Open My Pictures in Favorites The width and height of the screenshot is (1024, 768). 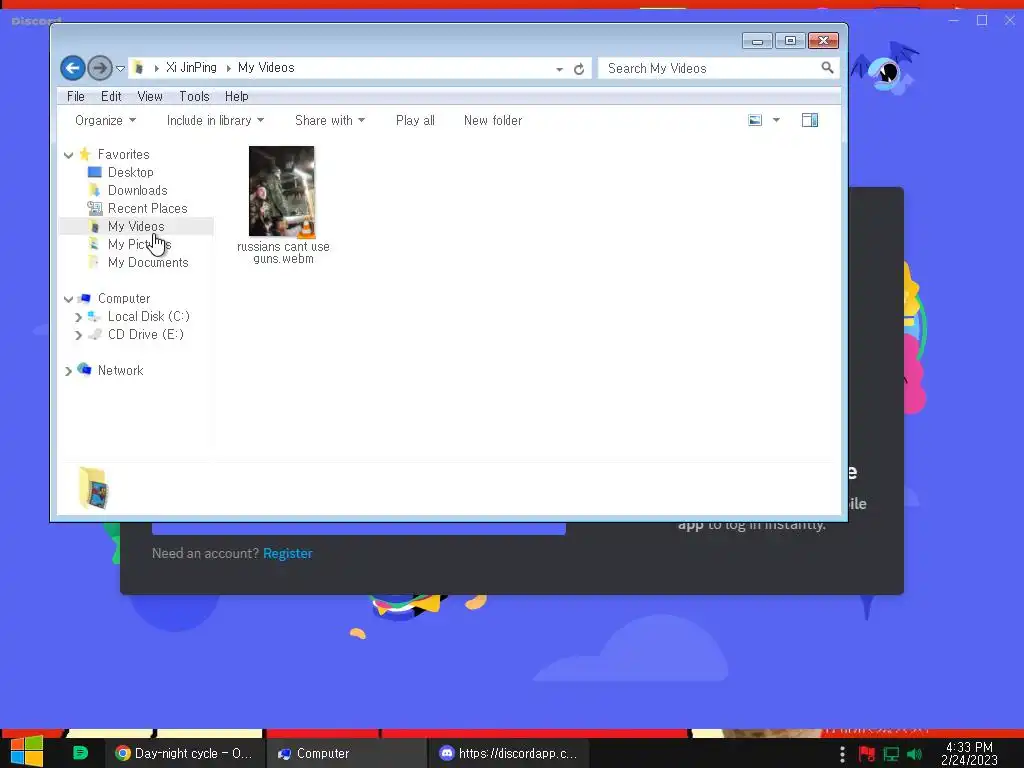139,244
